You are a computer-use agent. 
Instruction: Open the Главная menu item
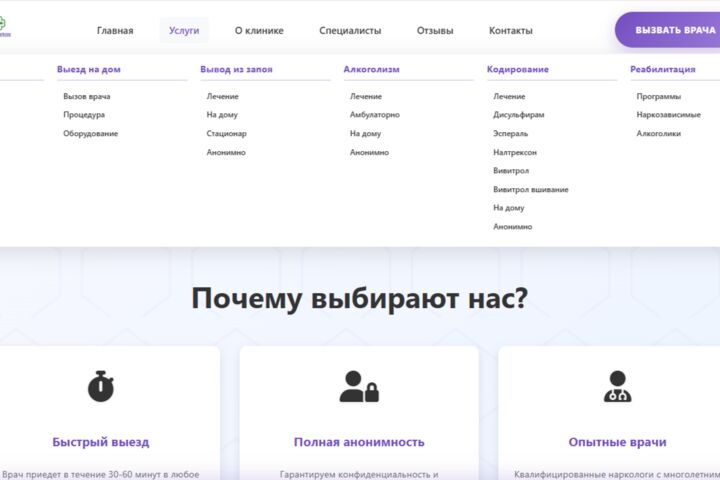tap(115, 30)
